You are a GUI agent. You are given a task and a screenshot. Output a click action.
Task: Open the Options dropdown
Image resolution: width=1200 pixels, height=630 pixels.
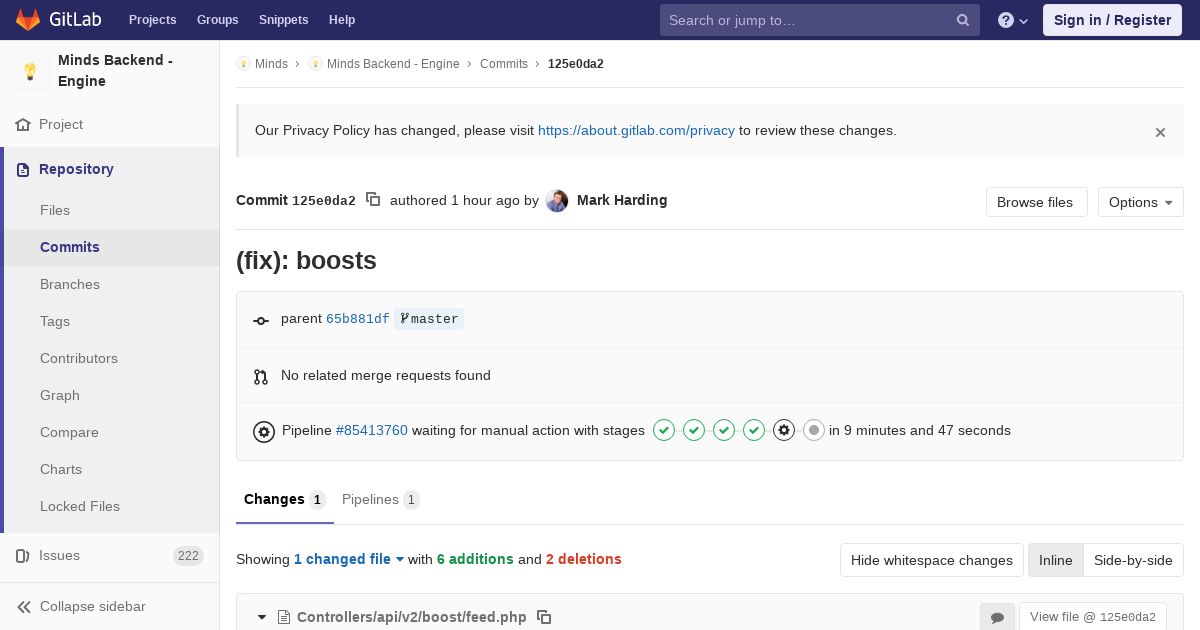(x=1140, y=202)
